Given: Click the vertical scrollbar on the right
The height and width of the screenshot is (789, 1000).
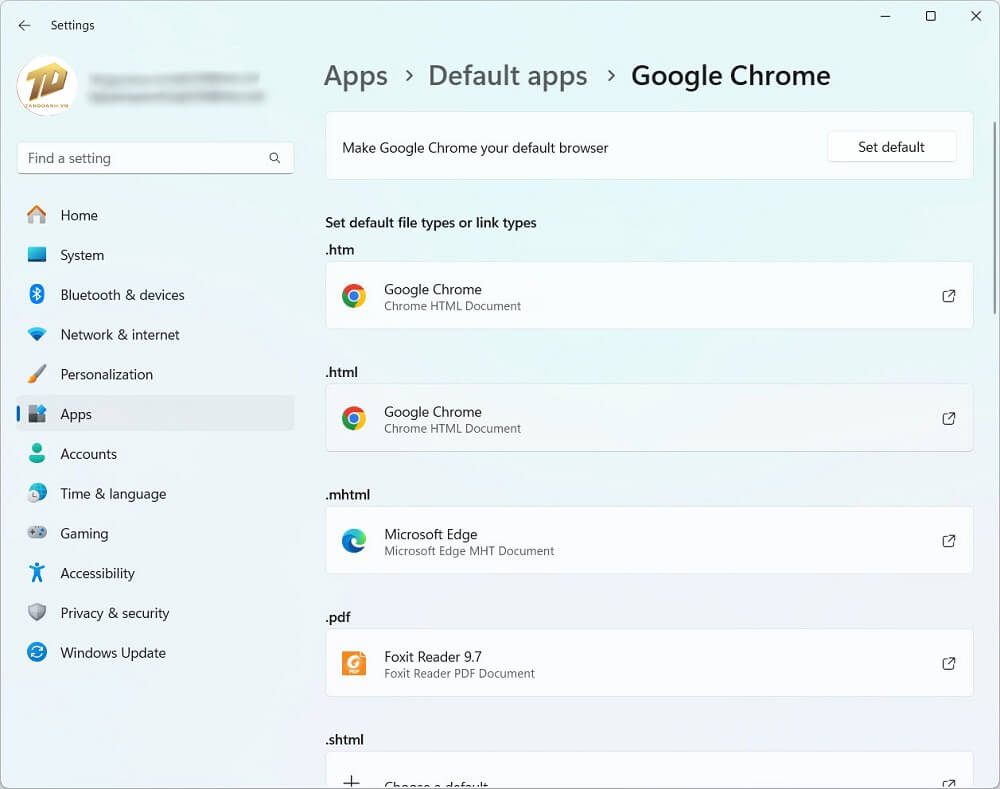Looking at the screenshot, I should tap(994, 217).
